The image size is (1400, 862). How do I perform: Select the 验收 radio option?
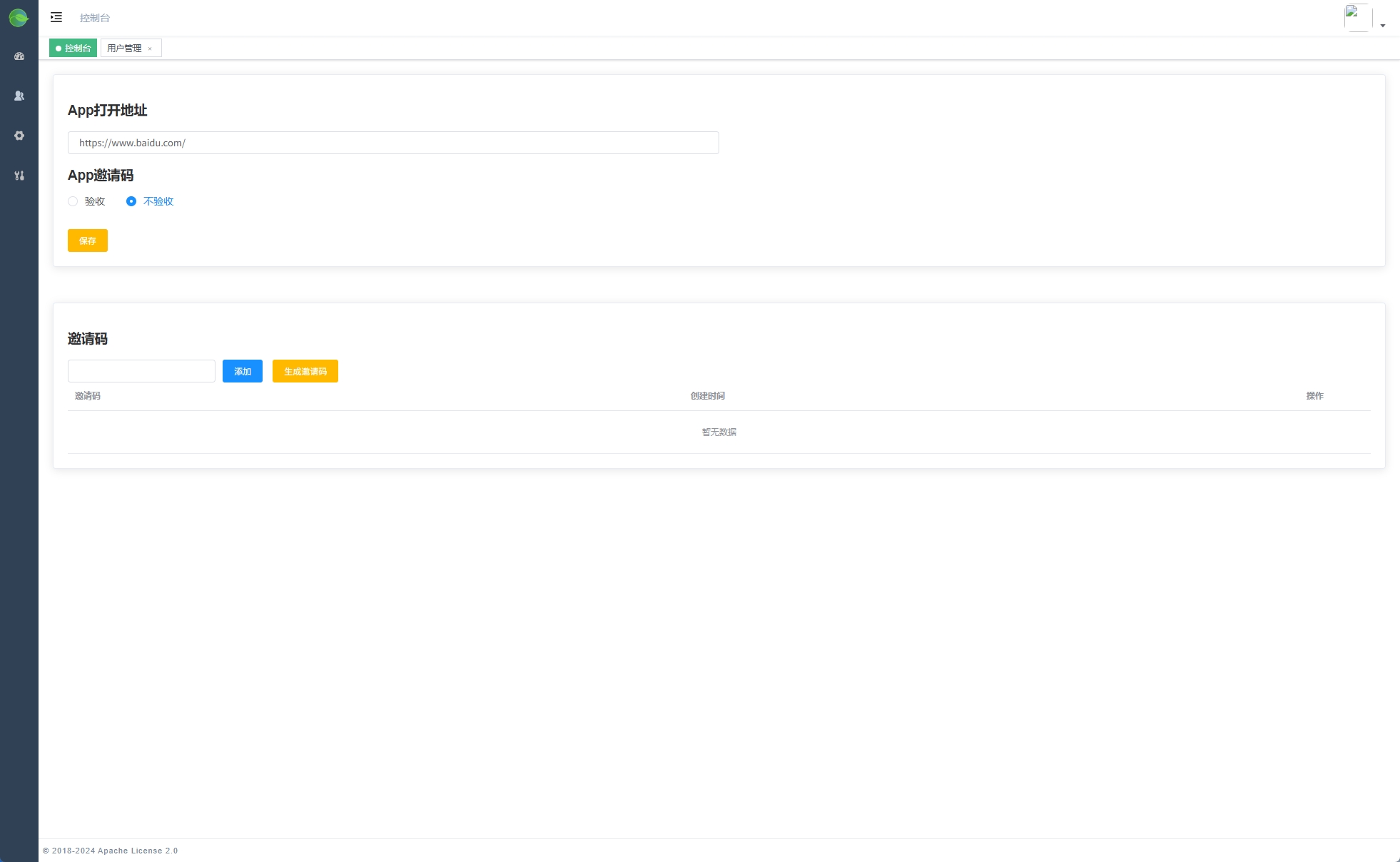73,201
